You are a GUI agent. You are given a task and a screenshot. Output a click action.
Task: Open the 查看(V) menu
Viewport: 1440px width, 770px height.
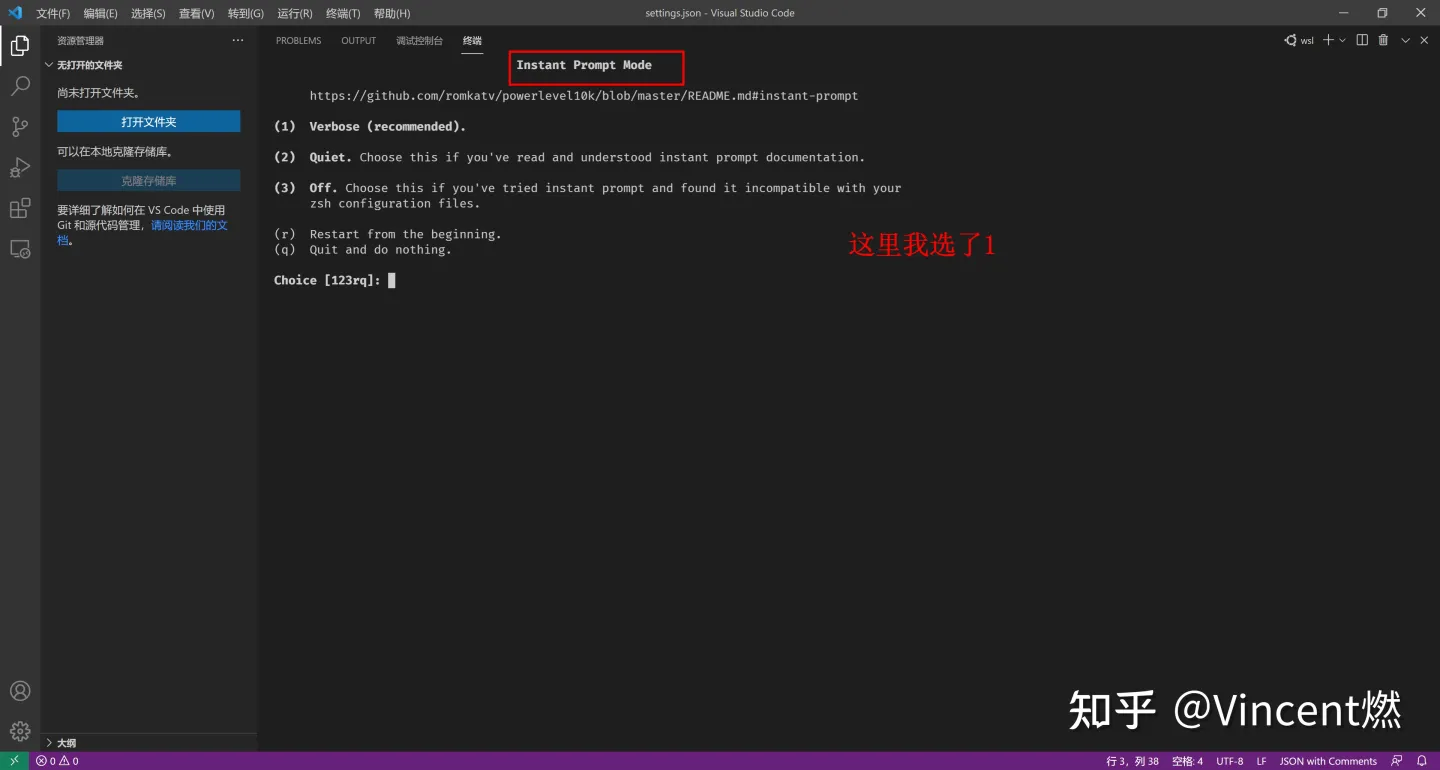click(x=196, y=13)
